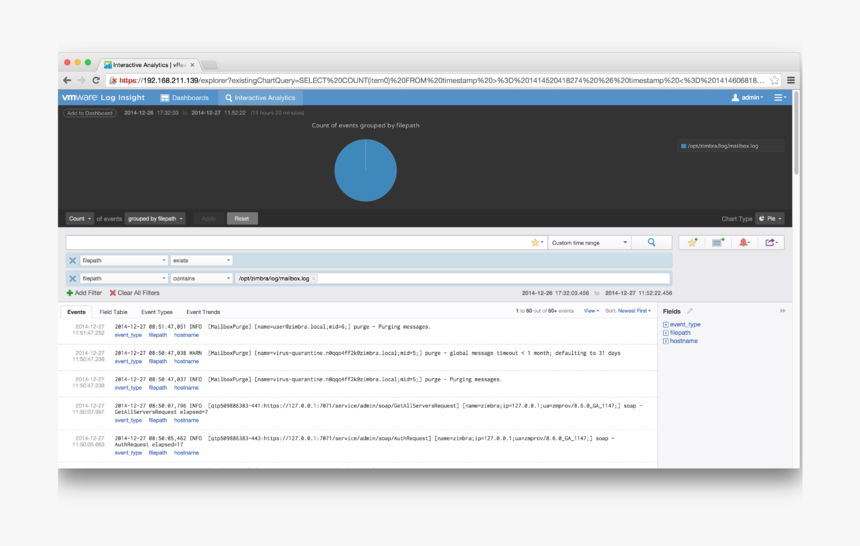Open the export or share menu
This screenshot has width=860, height=546.
(771, 243)
